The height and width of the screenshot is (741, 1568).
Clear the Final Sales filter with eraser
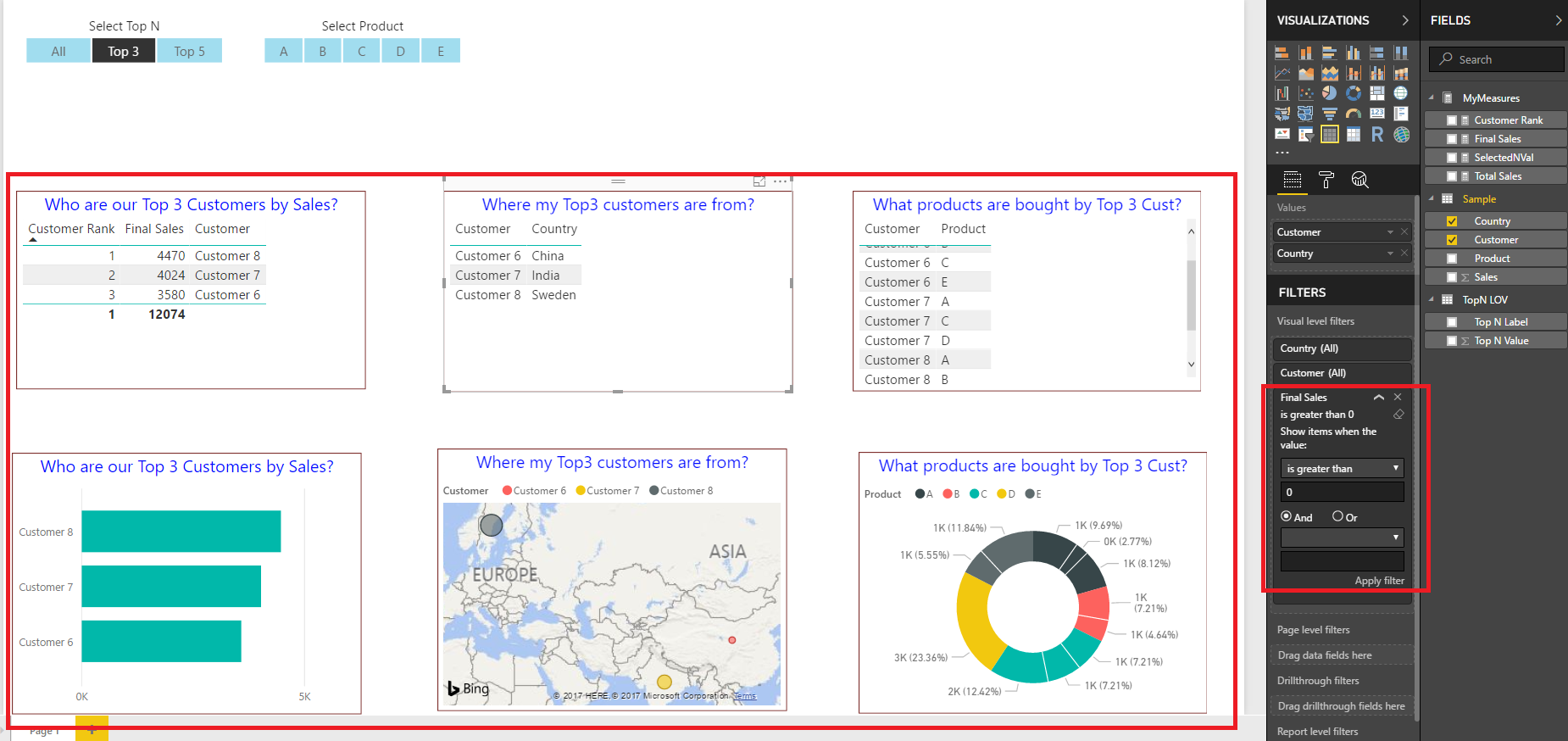click(1398, 415)
